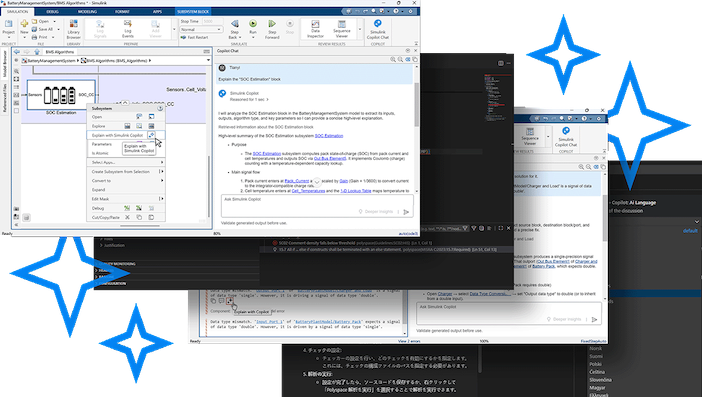Switch to the Debug ribbon tab
702x397 pixels.
click(52, 12)
